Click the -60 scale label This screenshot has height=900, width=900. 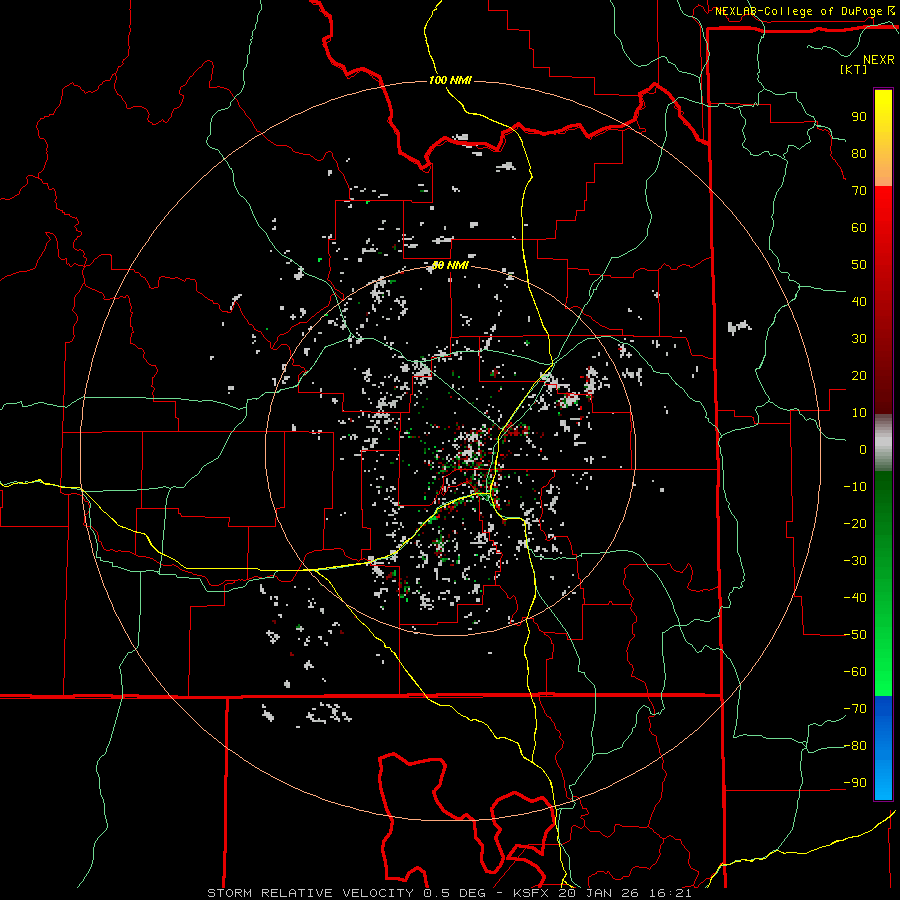(855, 672)
